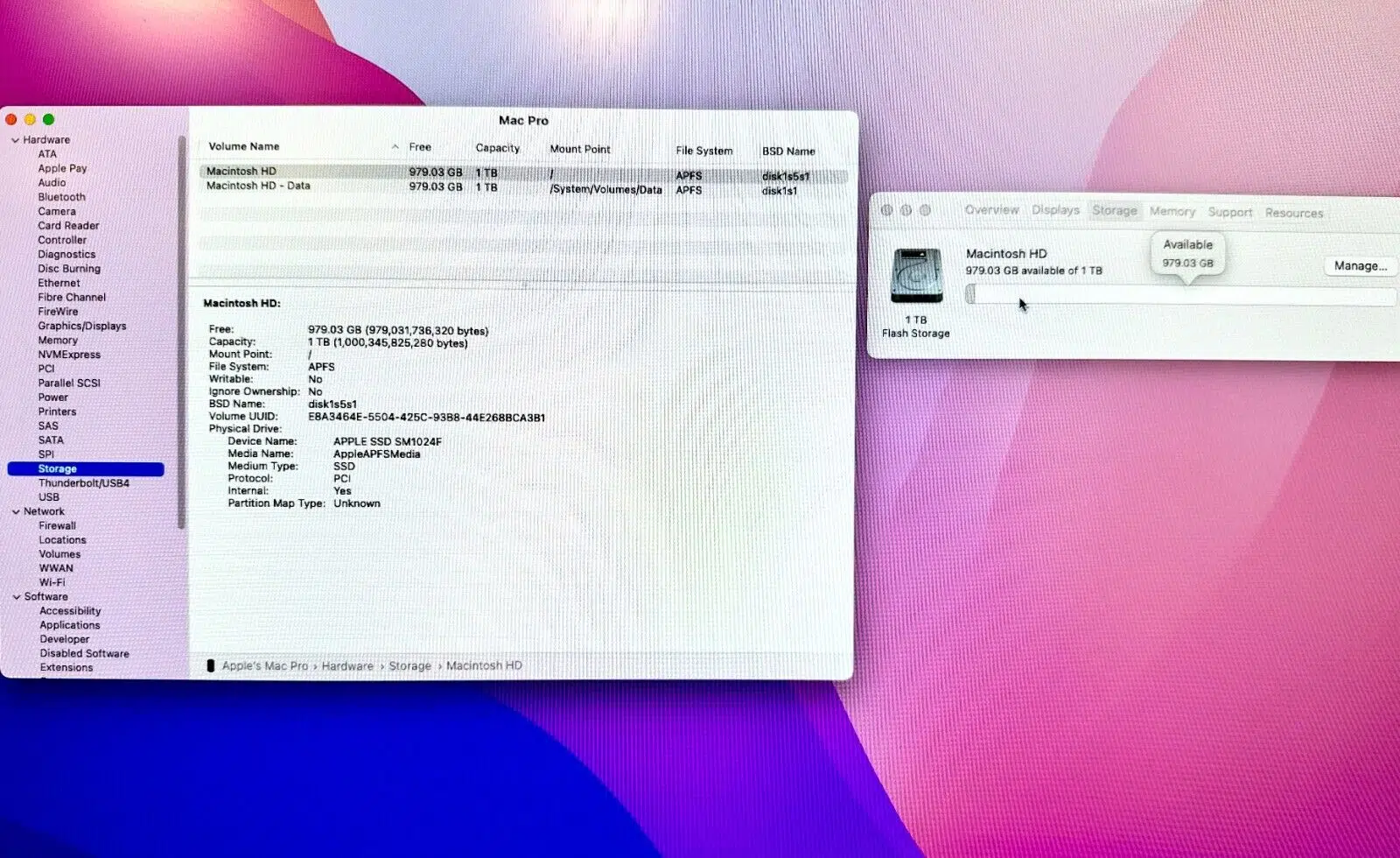Screen dimensions: 1400x858
Task: Select Memory in the Hardware sidebar list
Action: point(58,341)
